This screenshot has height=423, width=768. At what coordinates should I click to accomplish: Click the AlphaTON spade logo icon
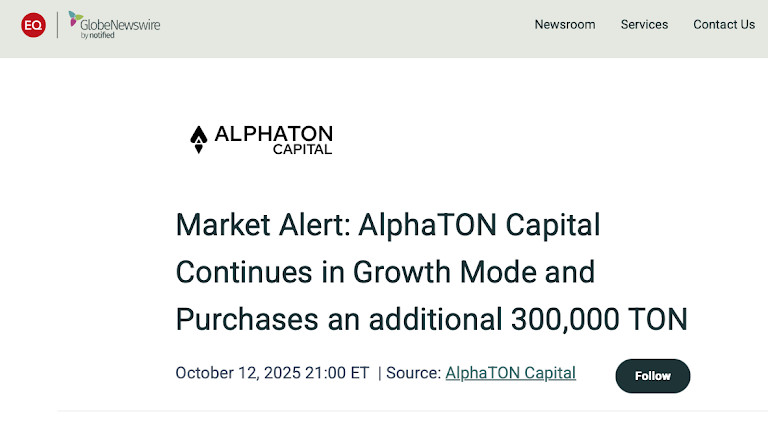[x=198, y=139]
